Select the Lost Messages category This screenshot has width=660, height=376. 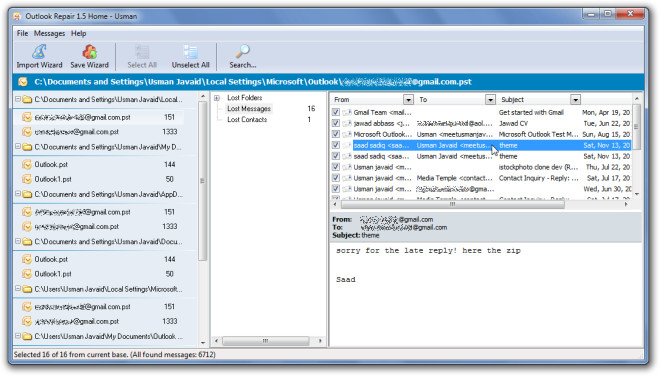point(249,109)
